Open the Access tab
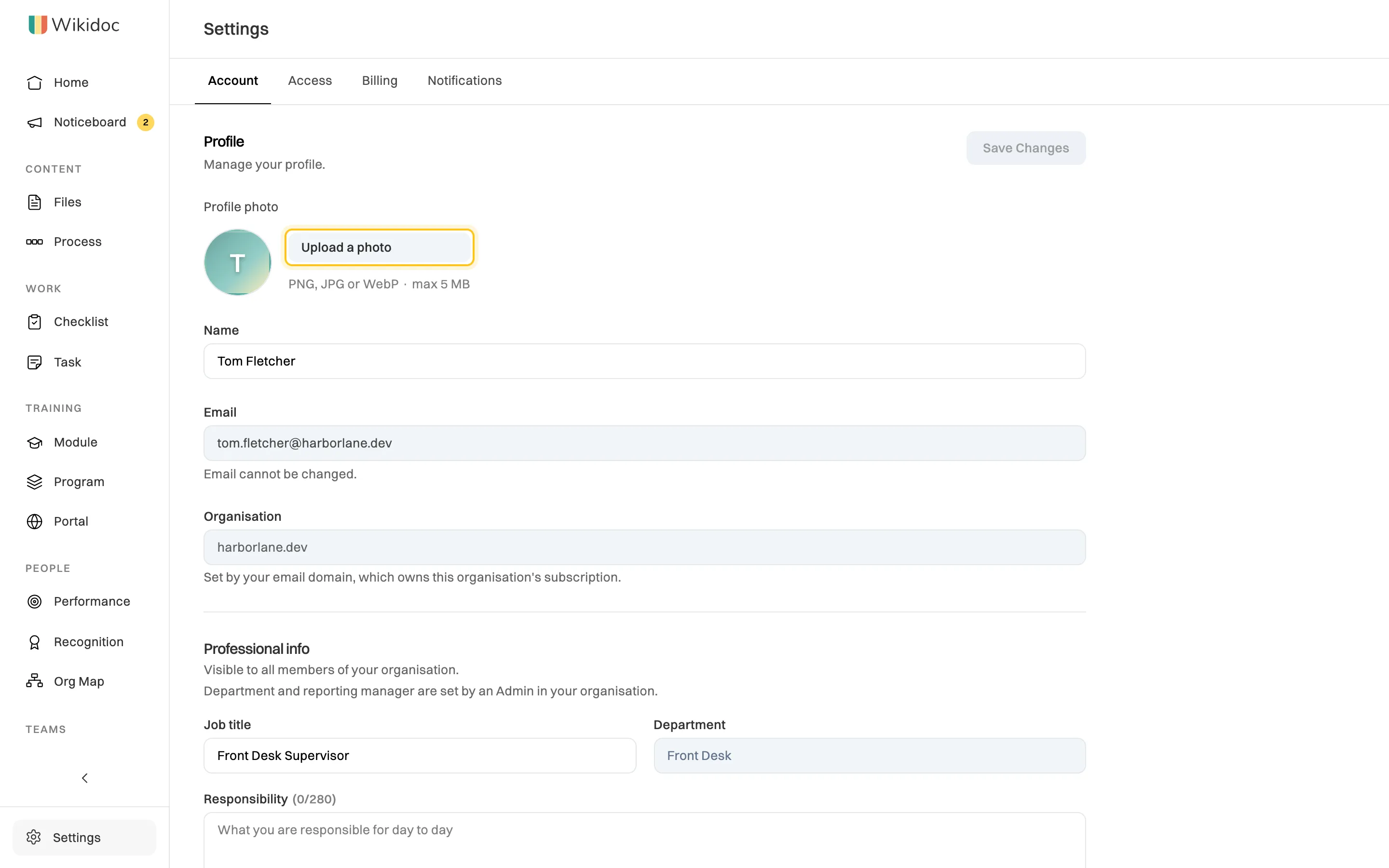1389x868 pixels. click(310, 81)
